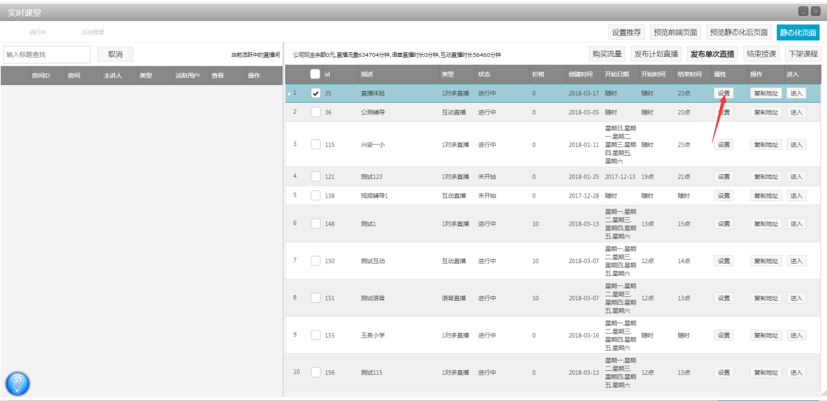Click 设置 button for row id 35
Screen dimensions: 827x401
(x=724, y=93)
